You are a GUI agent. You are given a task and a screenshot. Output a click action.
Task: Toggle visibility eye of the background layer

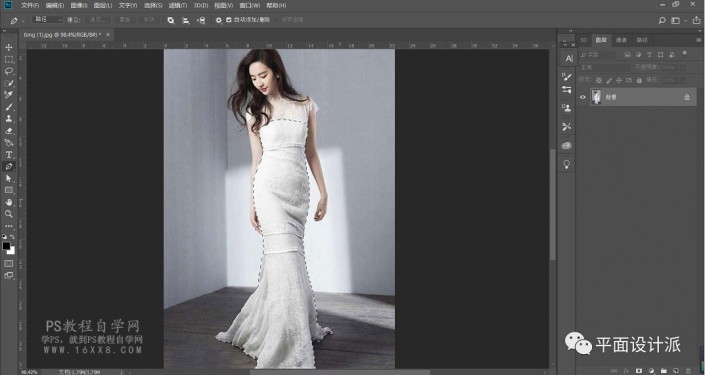tap(583, 97)
